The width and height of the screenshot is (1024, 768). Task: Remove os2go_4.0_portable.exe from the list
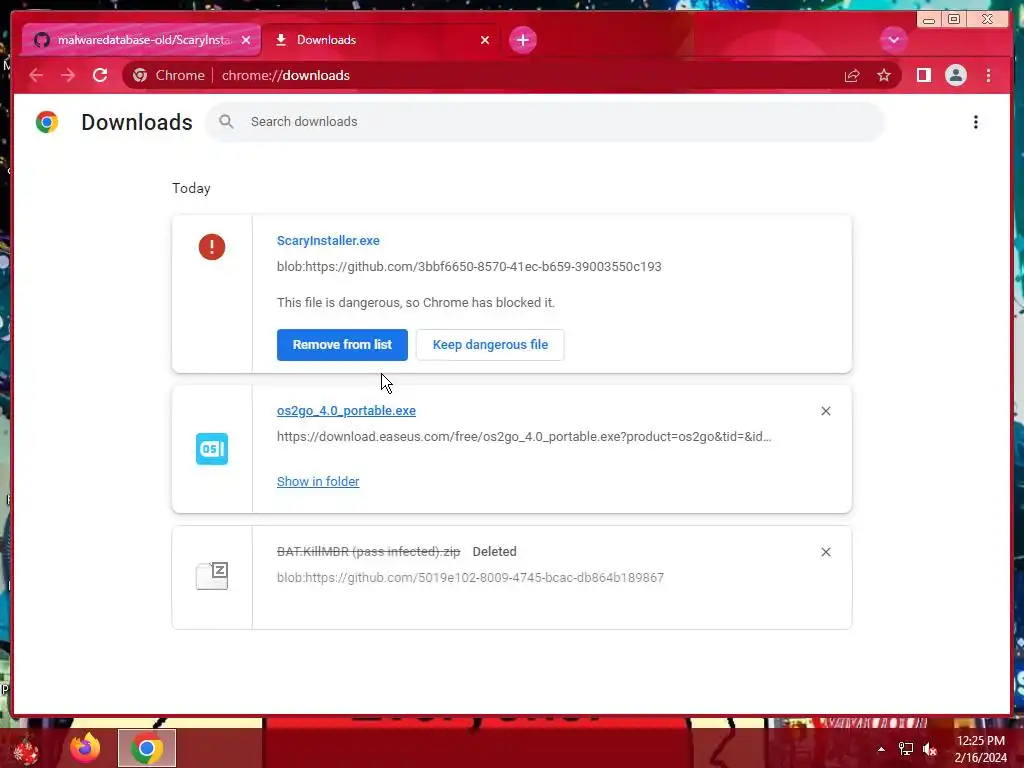825,411
